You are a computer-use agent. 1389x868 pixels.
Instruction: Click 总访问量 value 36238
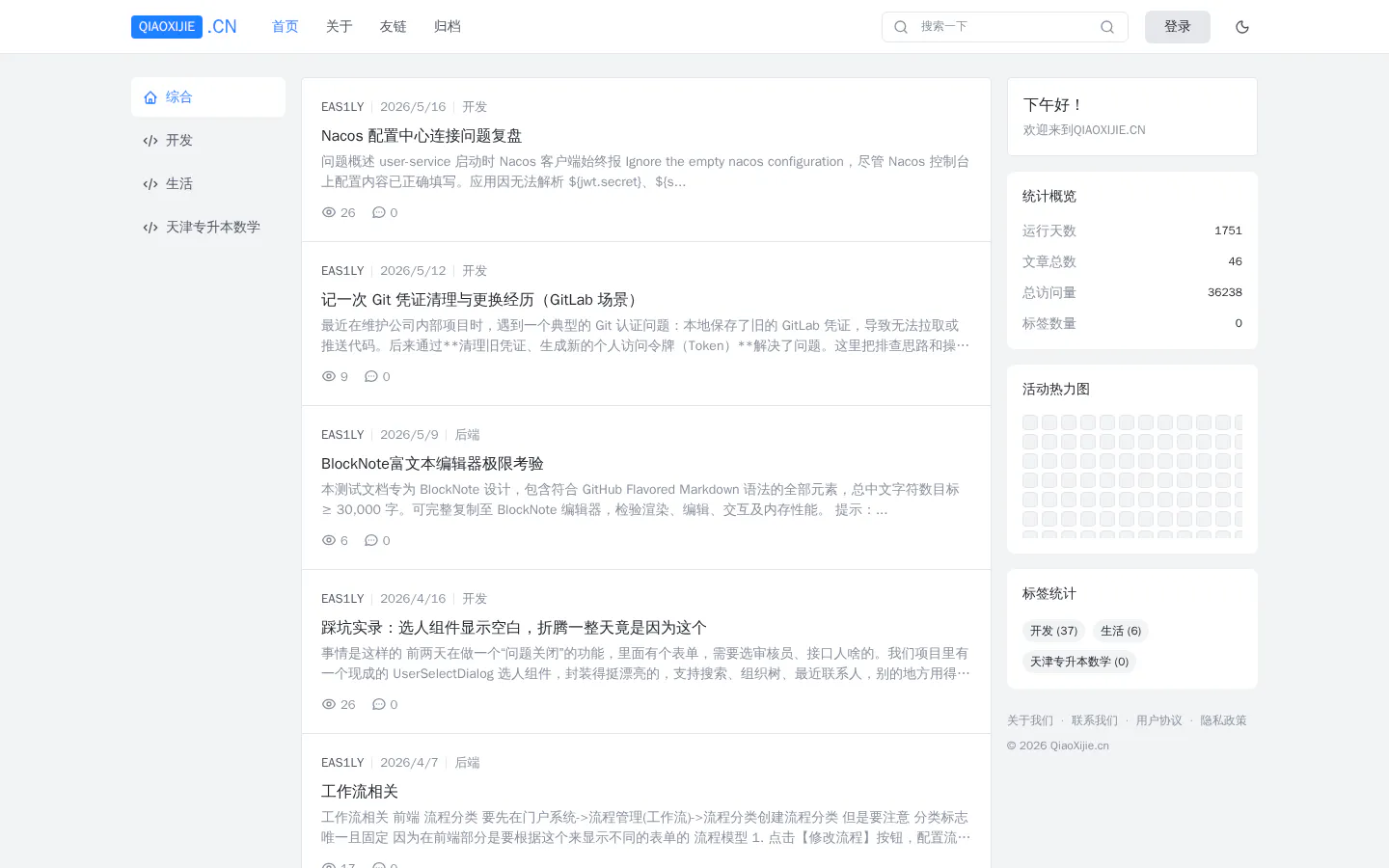pyautogui.click(x=1225, y=292)
